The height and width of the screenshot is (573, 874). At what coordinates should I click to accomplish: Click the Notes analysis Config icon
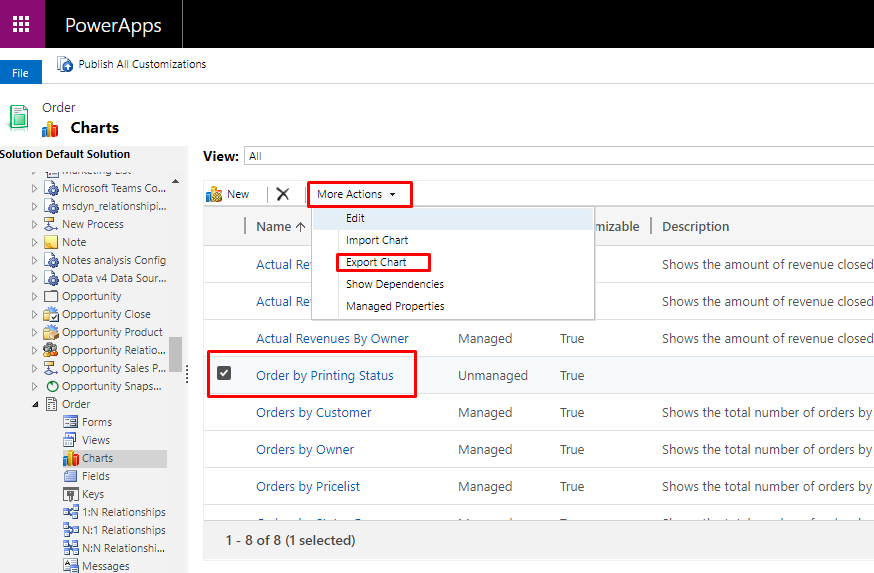(x=51, y=260)
